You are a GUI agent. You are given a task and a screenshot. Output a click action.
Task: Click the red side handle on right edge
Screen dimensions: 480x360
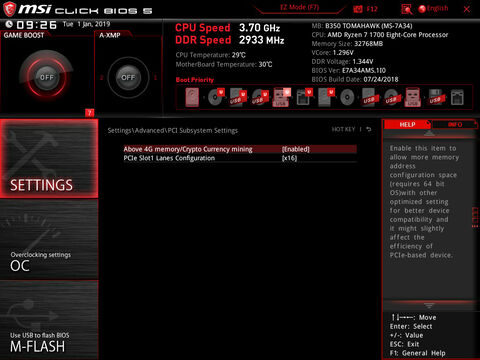coord(475,217)
